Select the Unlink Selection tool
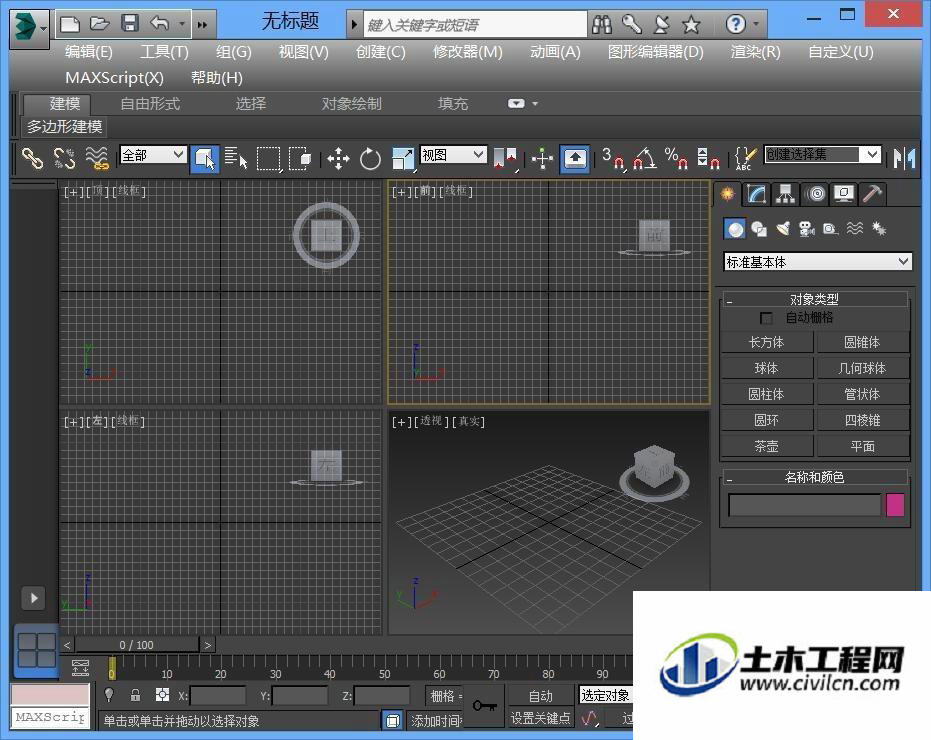This screenshot has width=931, height=740. click(x=64, y=159)
